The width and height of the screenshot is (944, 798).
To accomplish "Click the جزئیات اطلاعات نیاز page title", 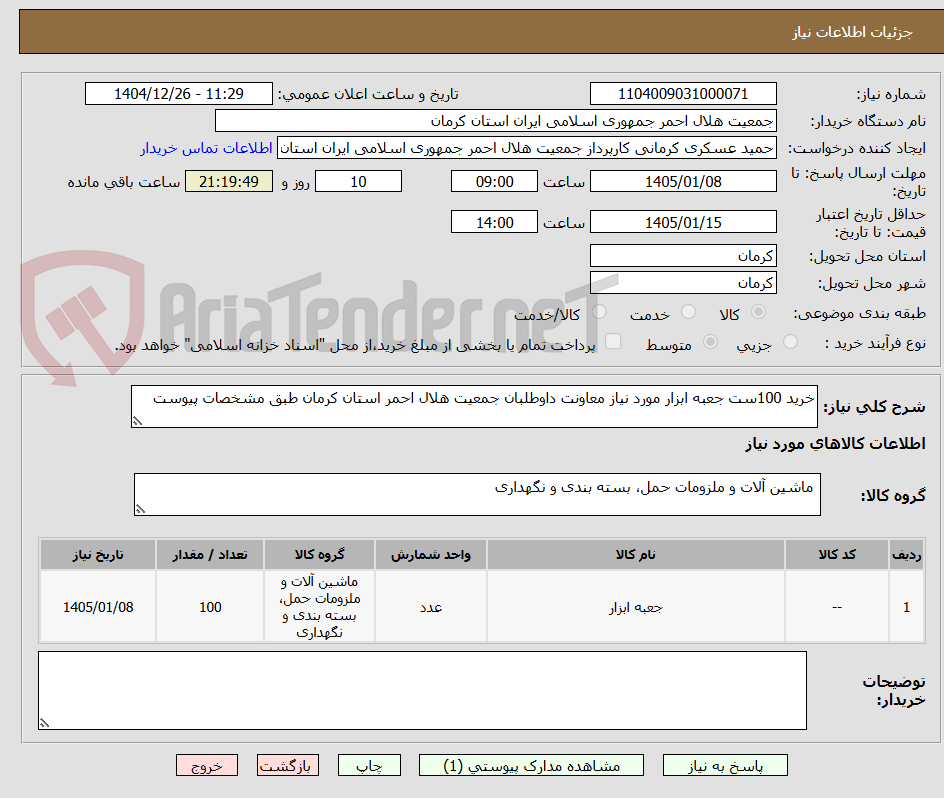I will click(x=852, y=32).
